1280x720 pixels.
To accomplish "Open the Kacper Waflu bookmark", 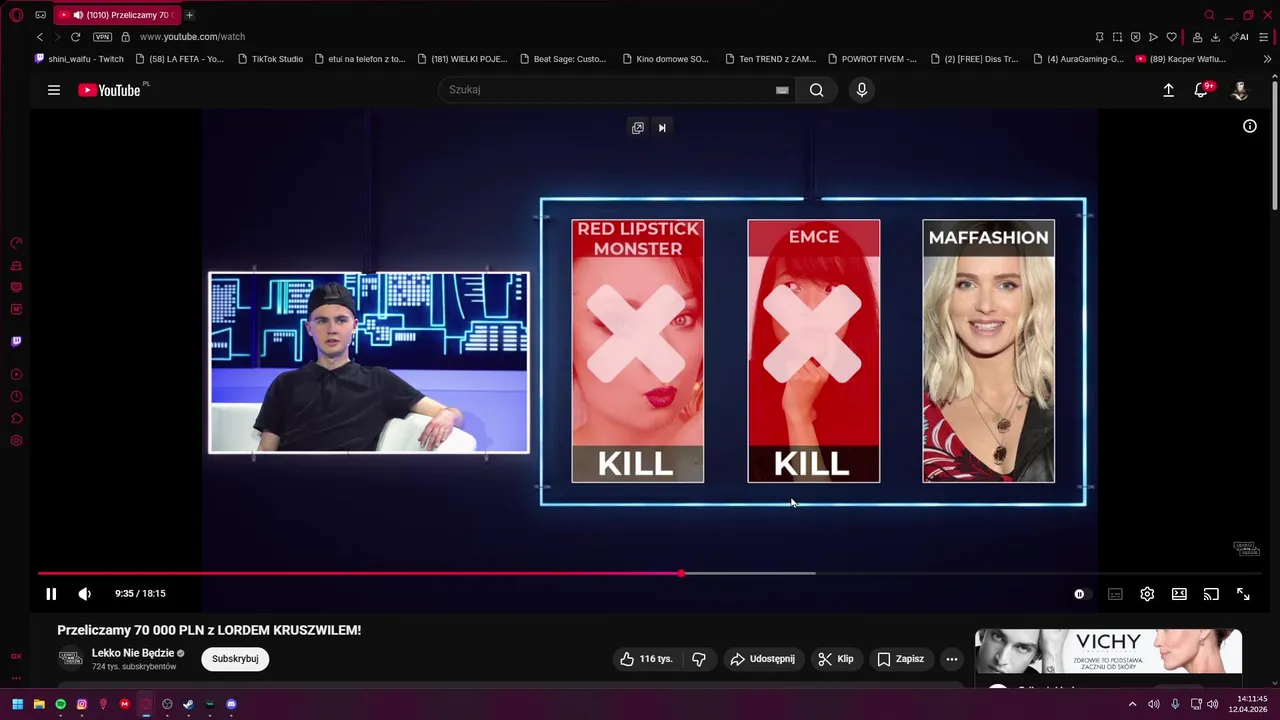I will pos(1180,59).
